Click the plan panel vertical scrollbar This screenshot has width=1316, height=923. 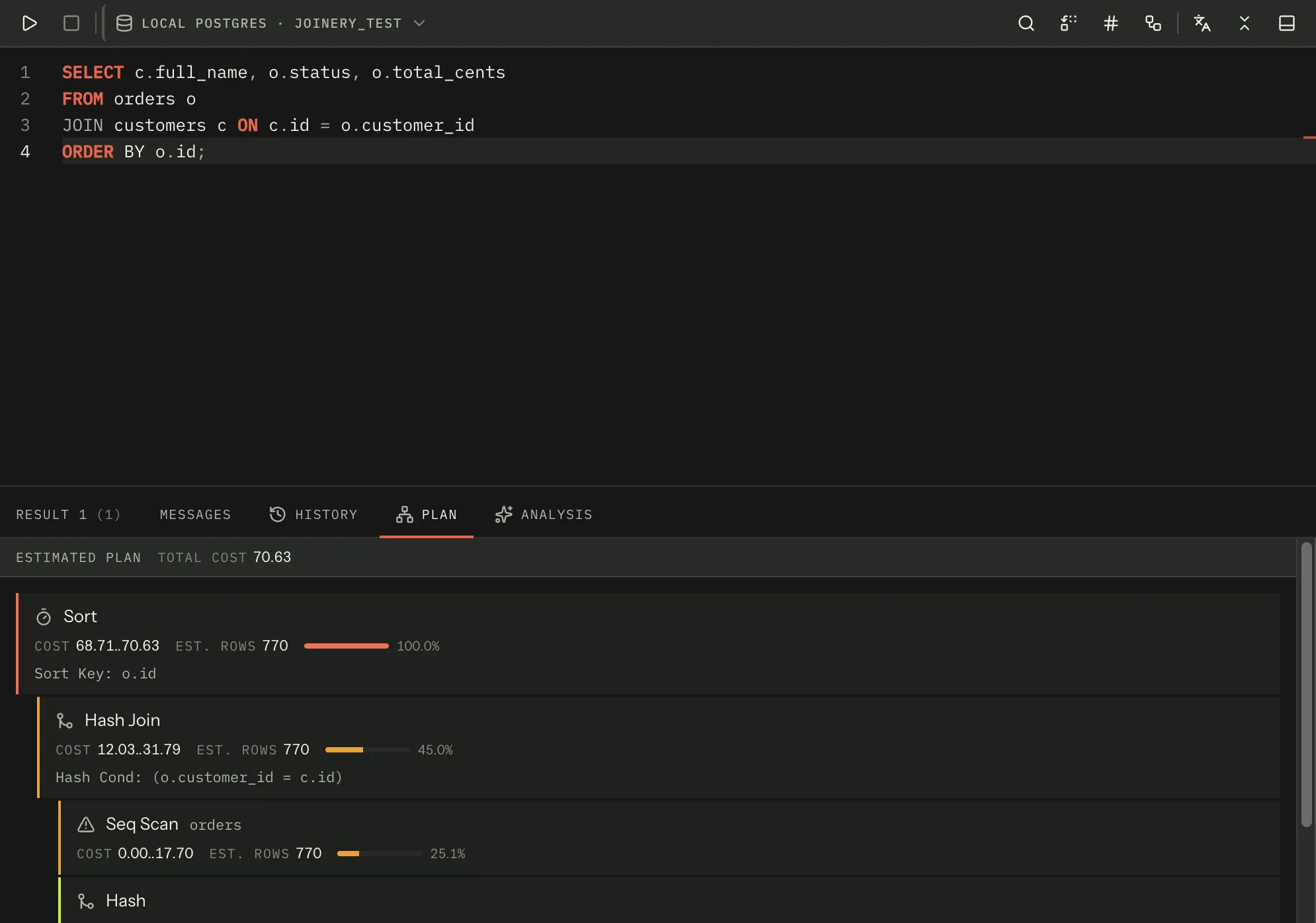(1306, 684)
